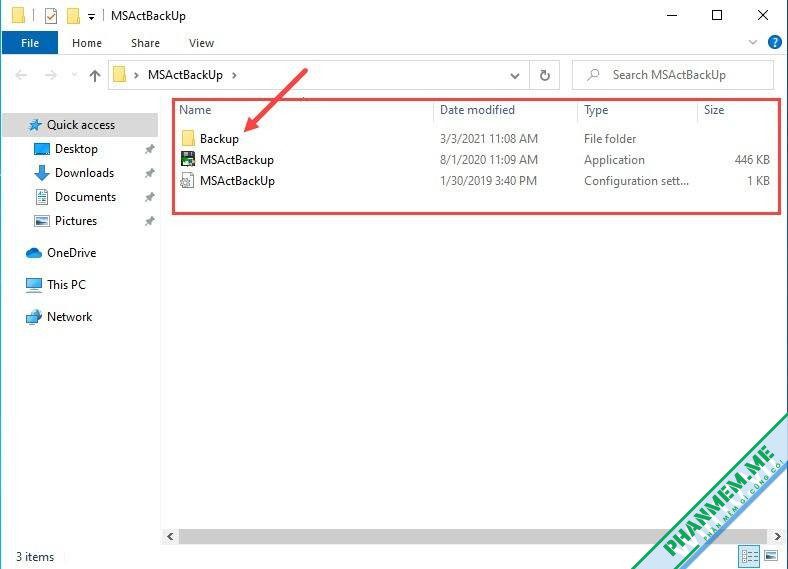788x569 pixels.
Task: Click the OneDrive cloud icon
Action: pyautogui.click(x=34, y=253)
